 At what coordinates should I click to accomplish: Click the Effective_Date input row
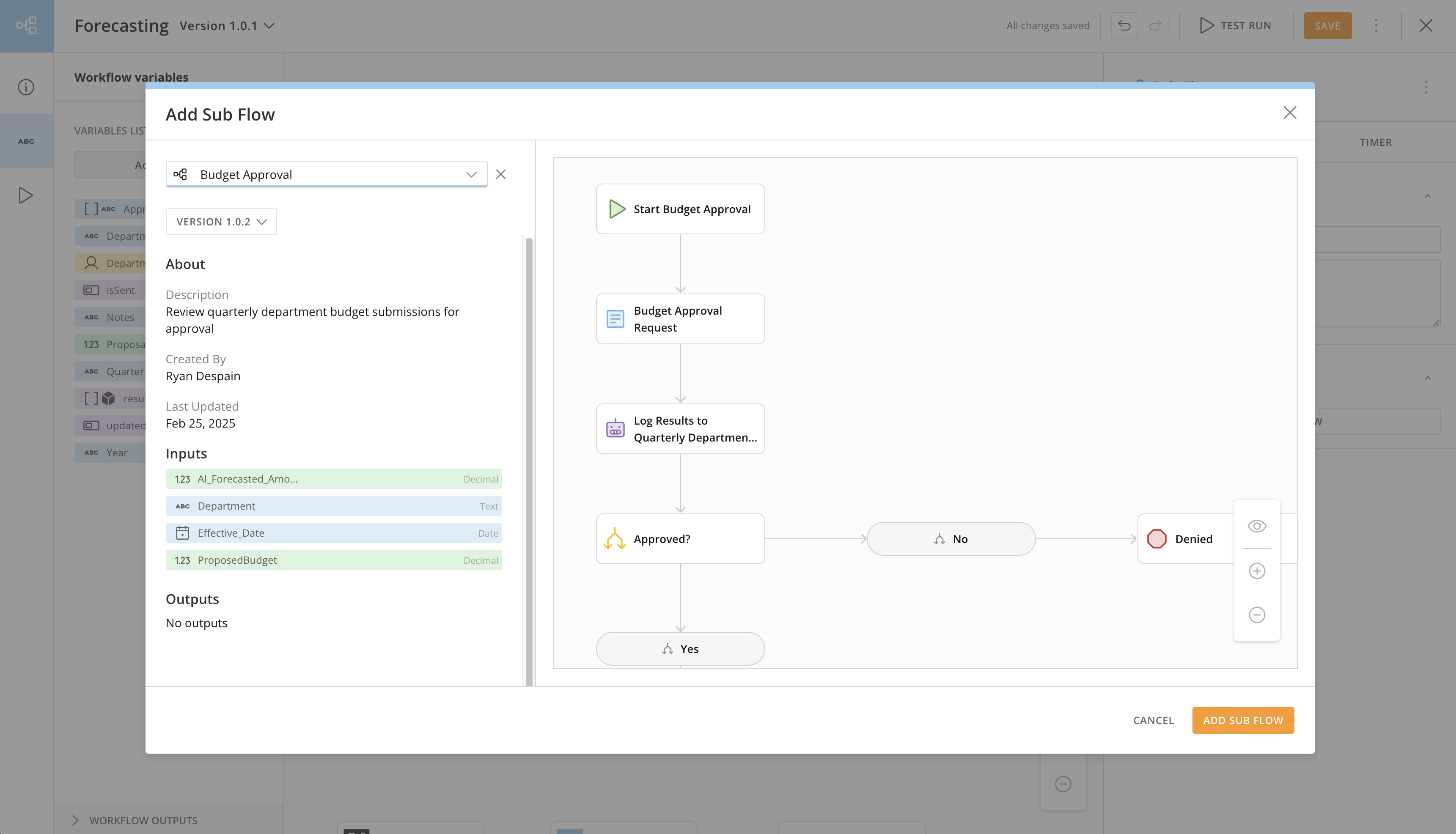(x=333, y=533)
